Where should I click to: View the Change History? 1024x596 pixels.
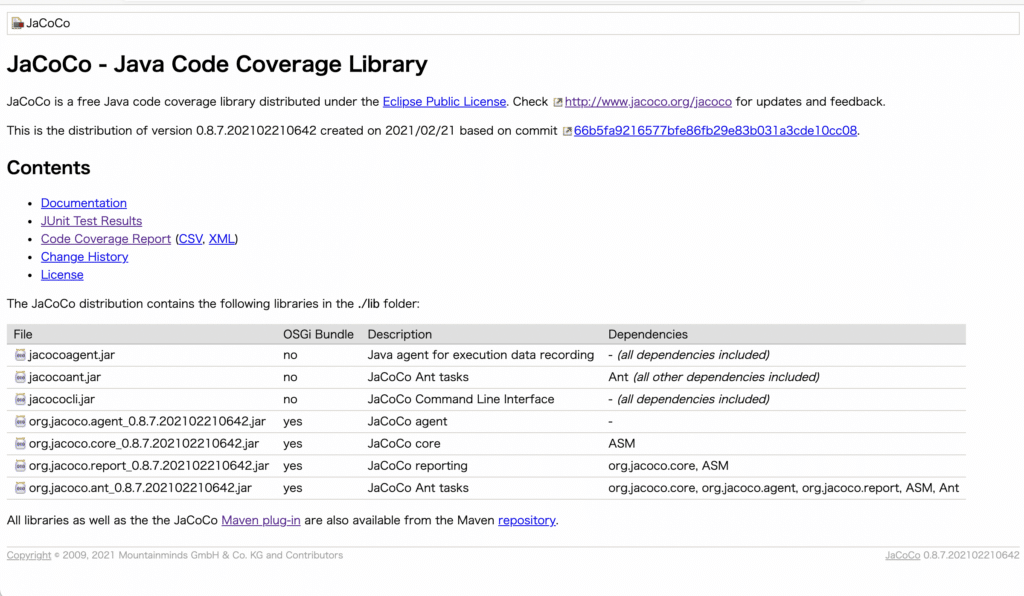pyautogui.click(x=84, y=257)
